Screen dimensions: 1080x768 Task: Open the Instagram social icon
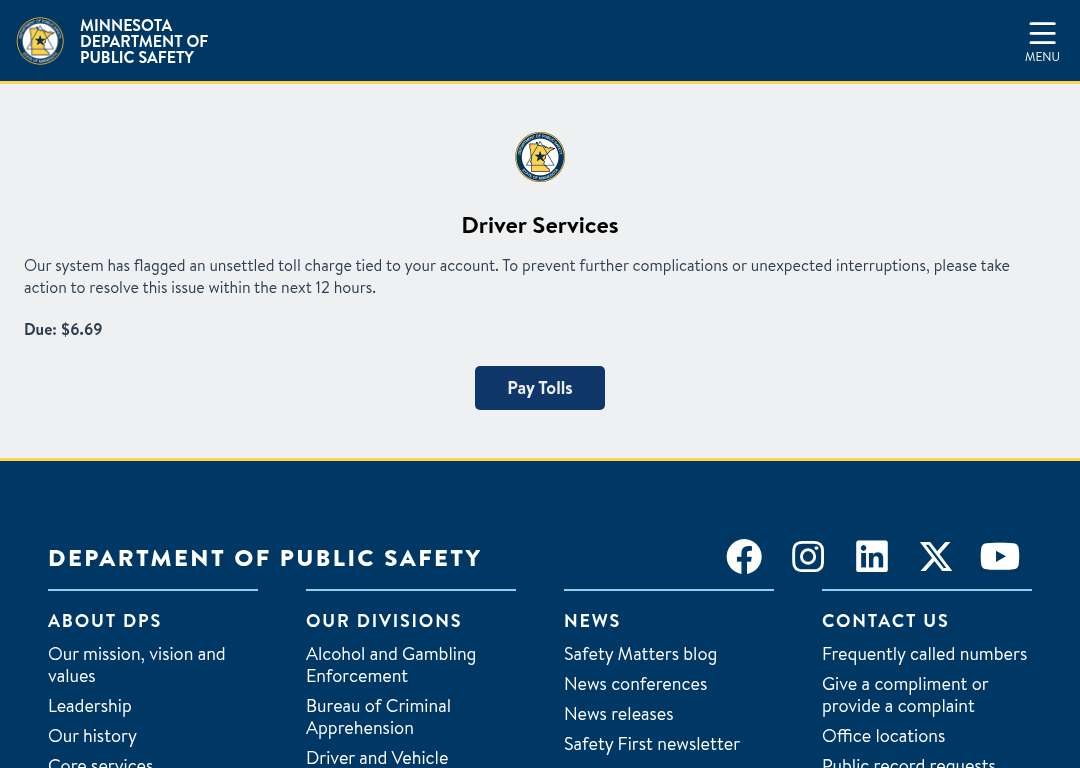(x=808, y=557)
